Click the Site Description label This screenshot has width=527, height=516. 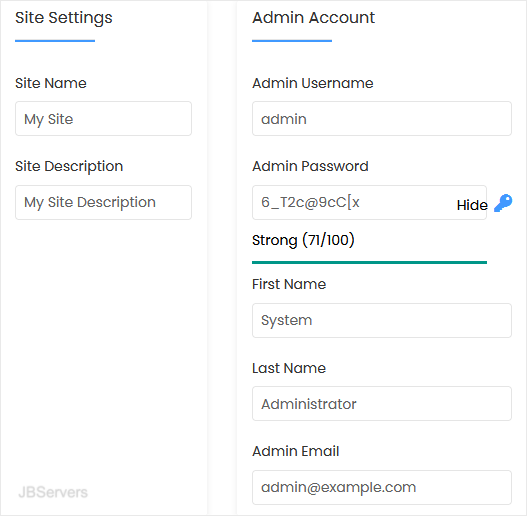[x=69, y=167]
